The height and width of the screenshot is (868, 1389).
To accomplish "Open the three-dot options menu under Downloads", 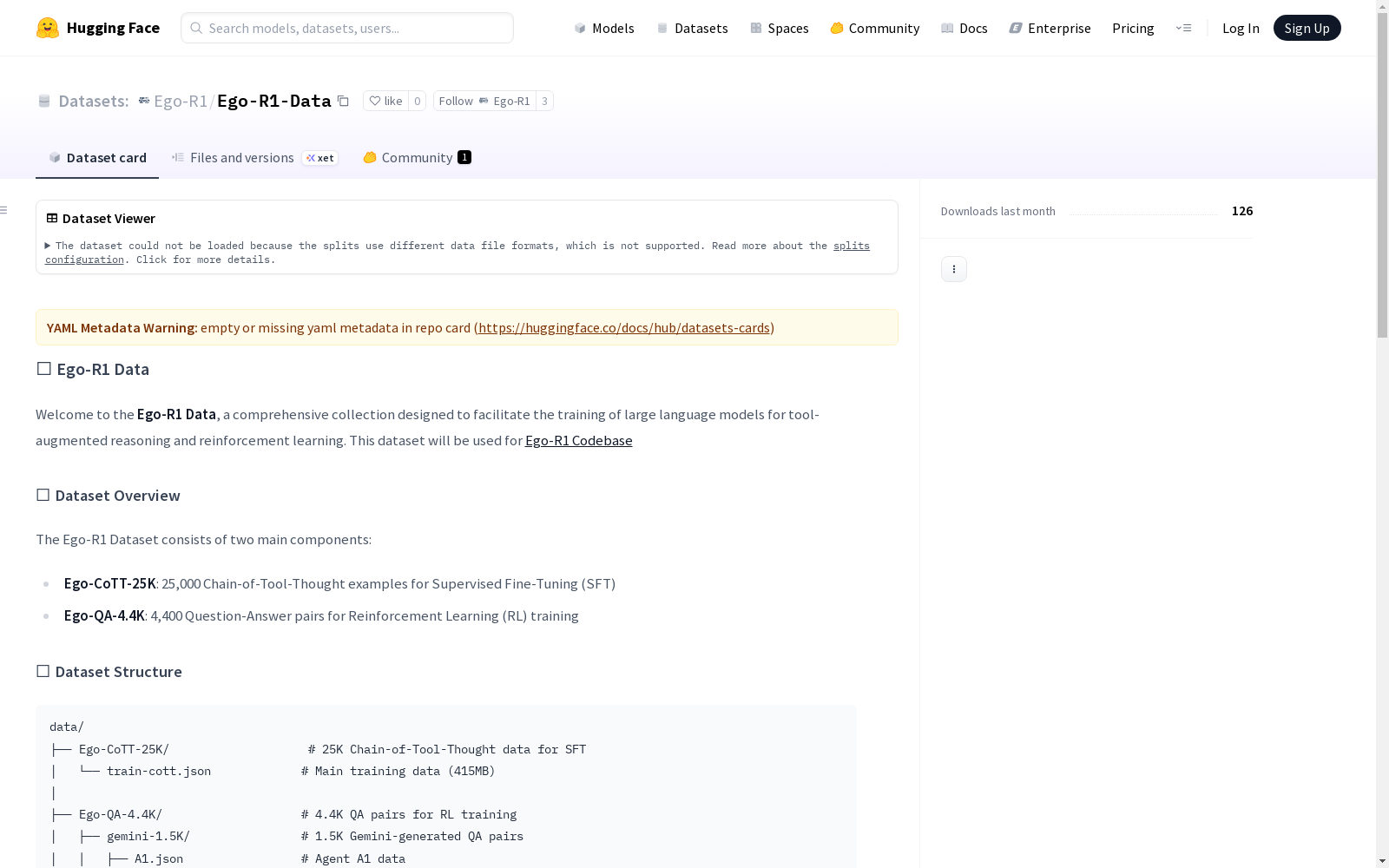I will 954,269.
